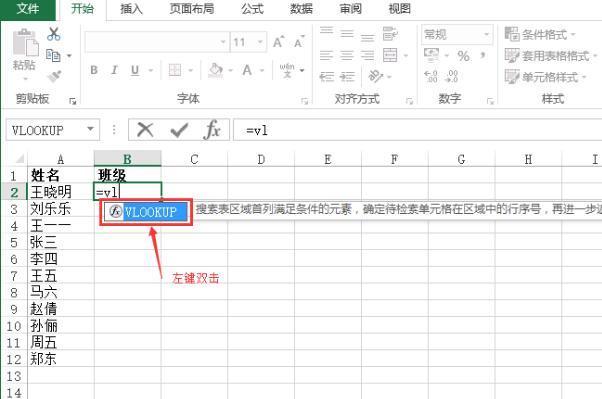
Task: Click the Decrease Indent icon
Action: tap(327, 76)
